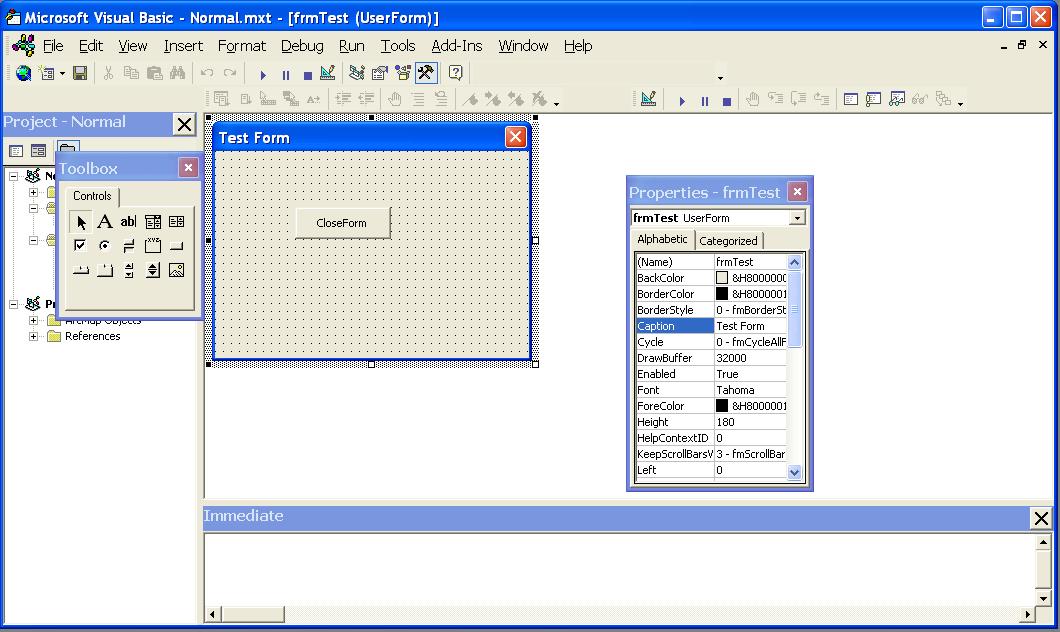Open the Debug menu
1060x632 pixels.
(x=302, y=46)
